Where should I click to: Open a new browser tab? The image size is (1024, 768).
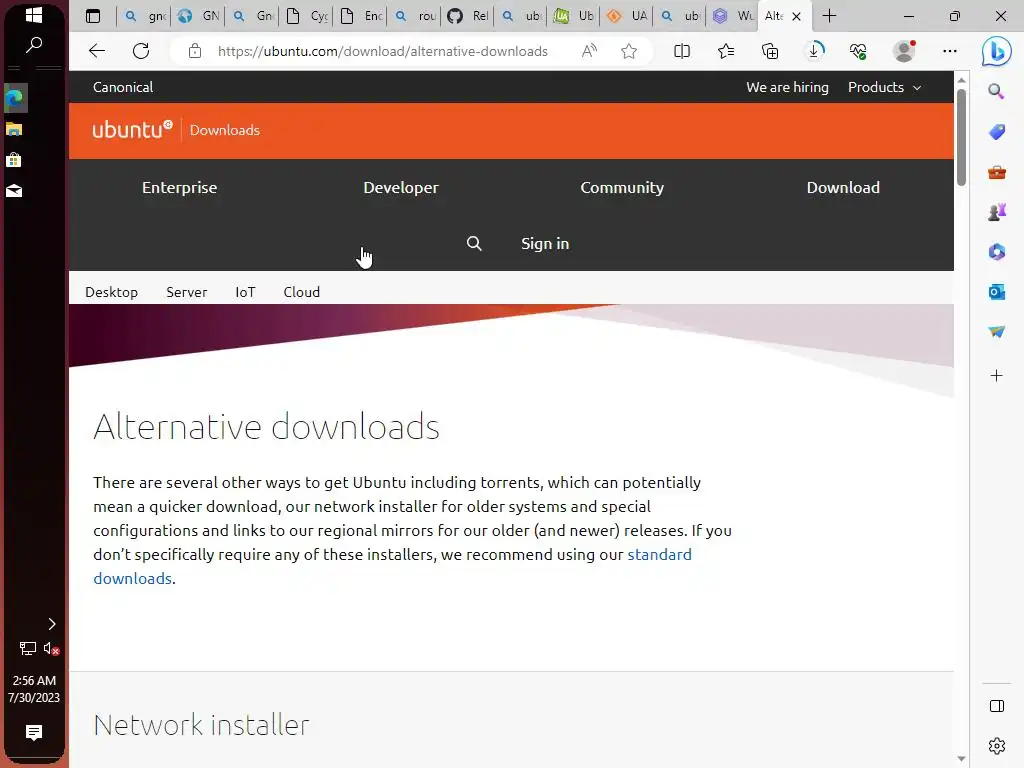tap(829, 16)
